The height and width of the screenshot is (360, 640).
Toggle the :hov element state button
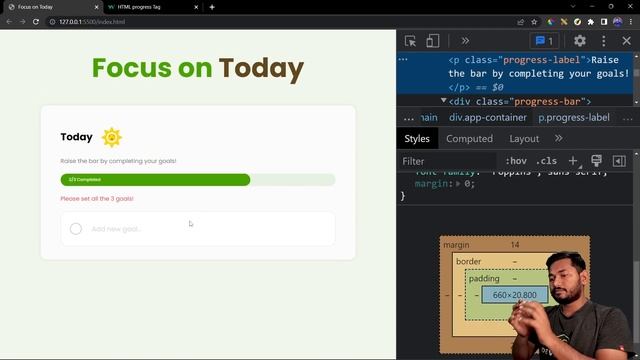(x=516, y=161)
